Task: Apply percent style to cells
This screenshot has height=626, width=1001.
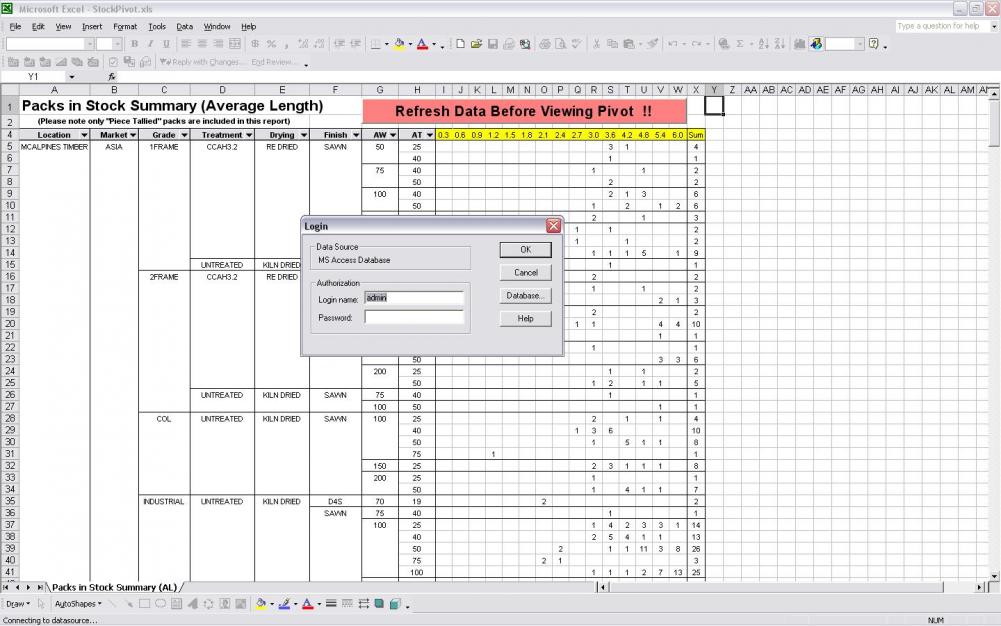Action: pos(271,43)
